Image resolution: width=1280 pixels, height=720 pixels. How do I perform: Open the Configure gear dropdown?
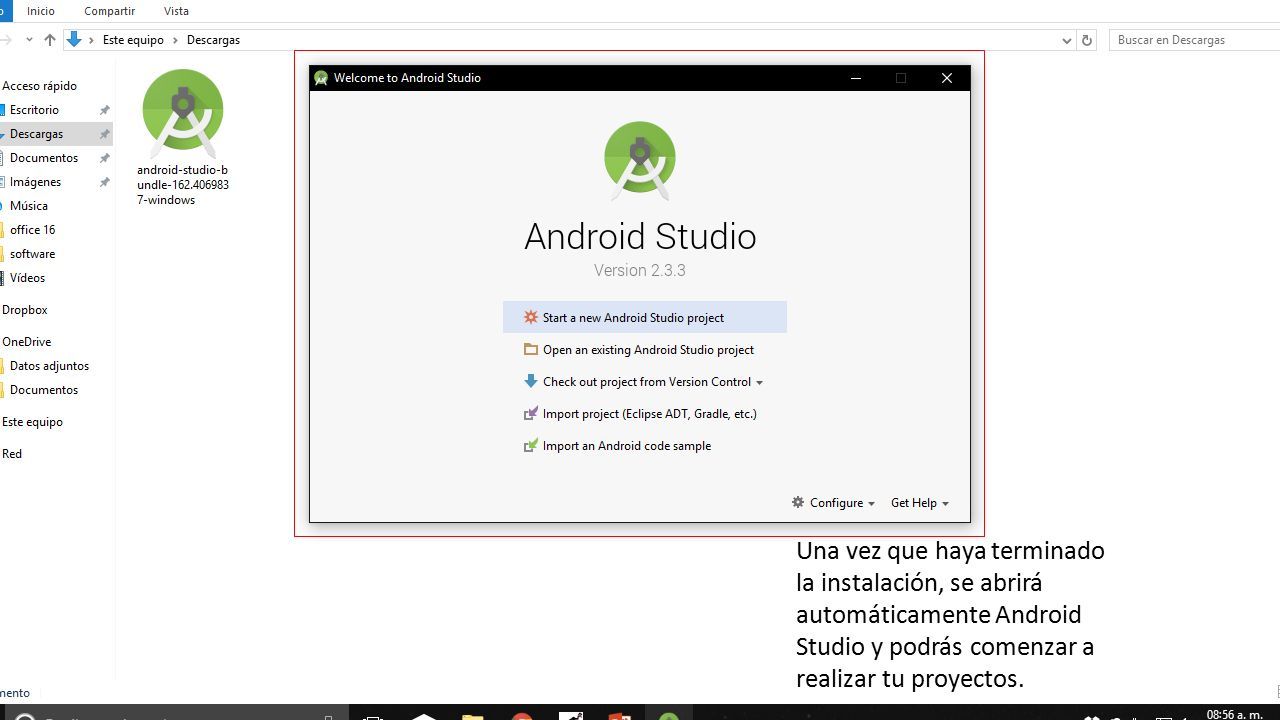(833, 503)
